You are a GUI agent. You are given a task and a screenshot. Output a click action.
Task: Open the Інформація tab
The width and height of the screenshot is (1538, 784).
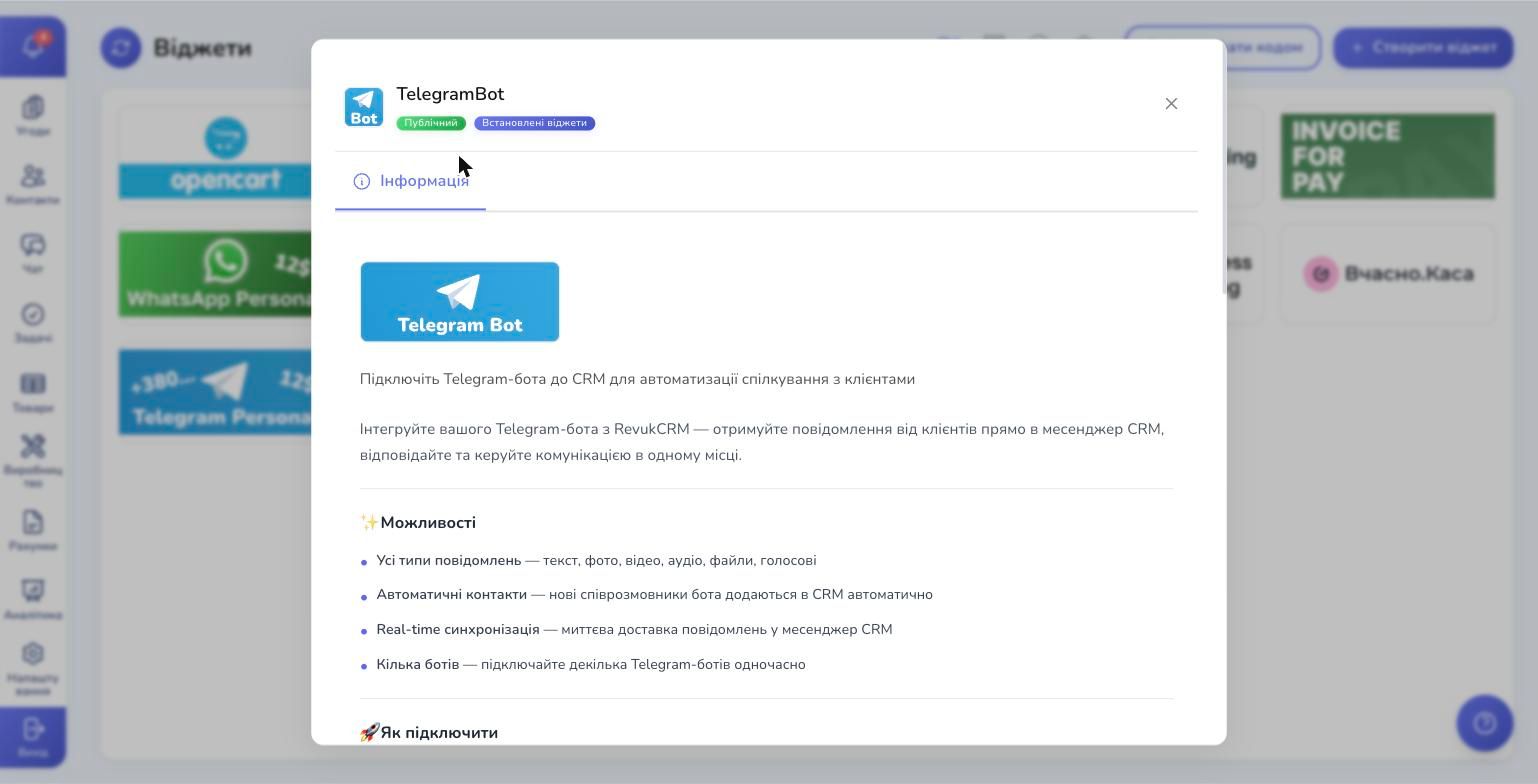410,181
